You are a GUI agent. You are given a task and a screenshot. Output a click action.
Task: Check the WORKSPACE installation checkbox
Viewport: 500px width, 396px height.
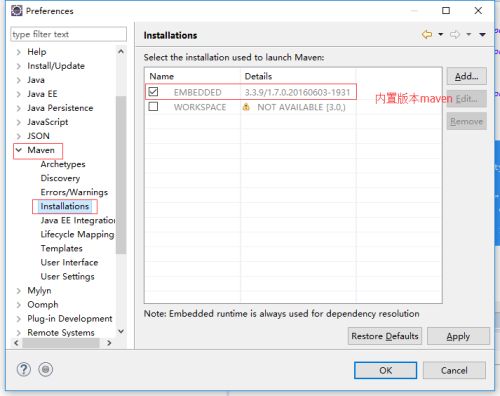[x=153, y=107]
